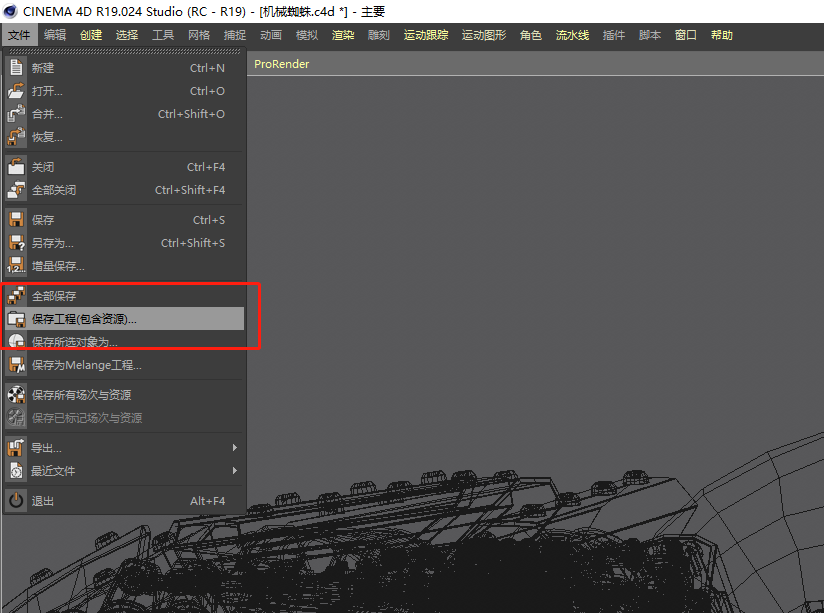Click the 合并 merge icon

tap(16, 114)
